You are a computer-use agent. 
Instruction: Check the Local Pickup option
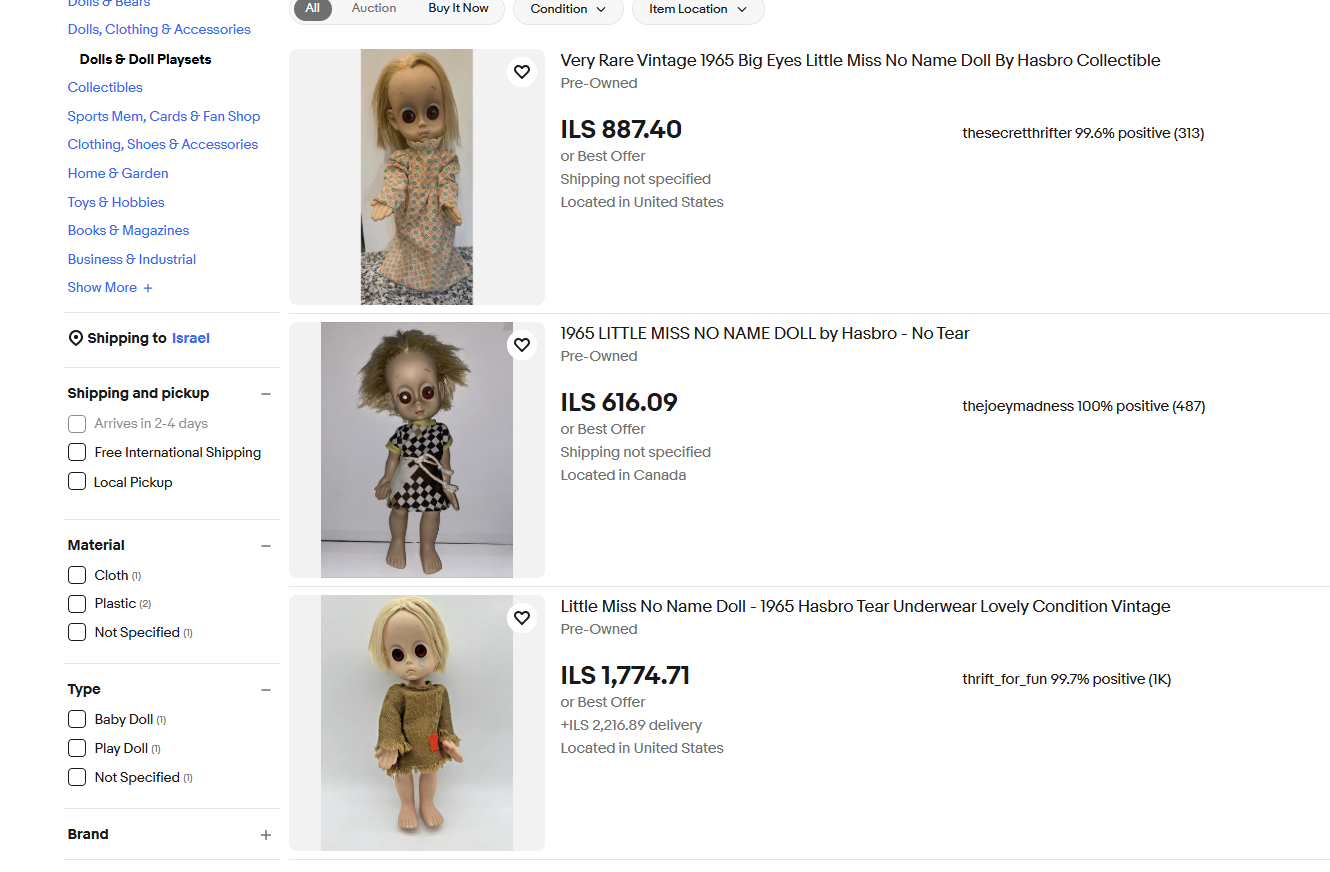[77, 482]
